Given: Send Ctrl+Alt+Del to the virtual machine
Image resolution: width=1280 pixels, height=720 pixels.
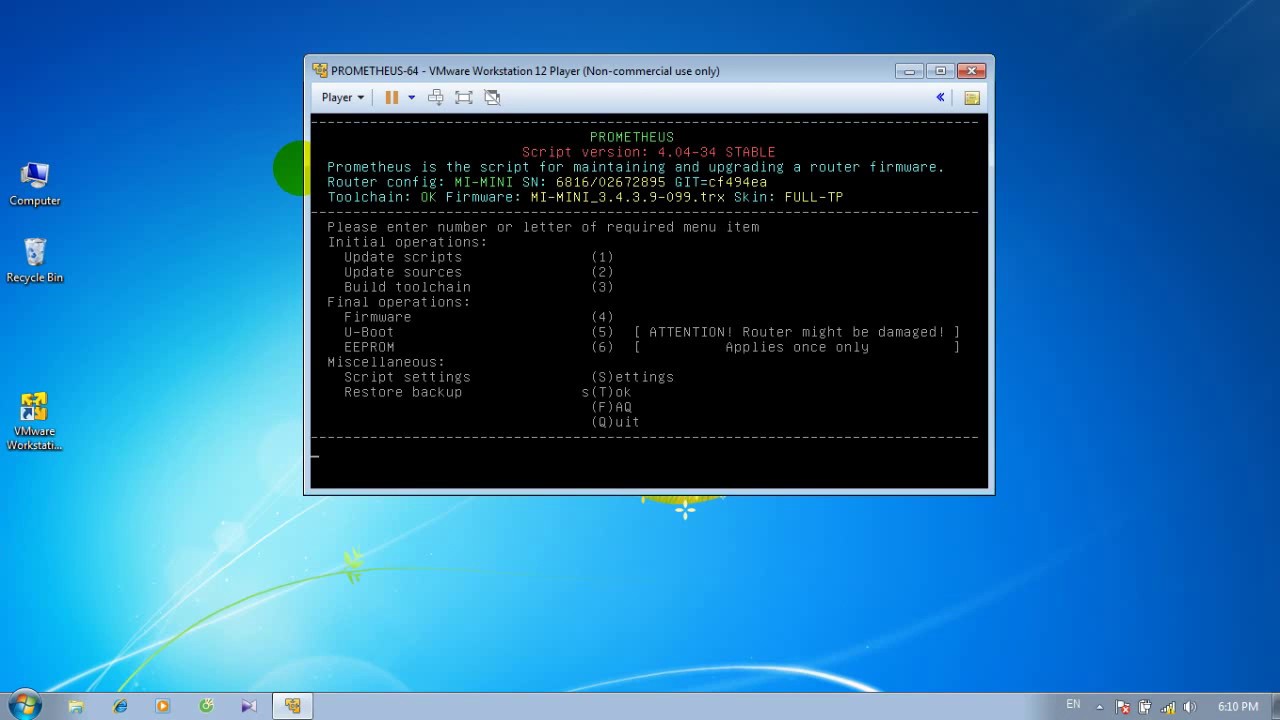Looking at the screenshot, I should coord(436,97).
